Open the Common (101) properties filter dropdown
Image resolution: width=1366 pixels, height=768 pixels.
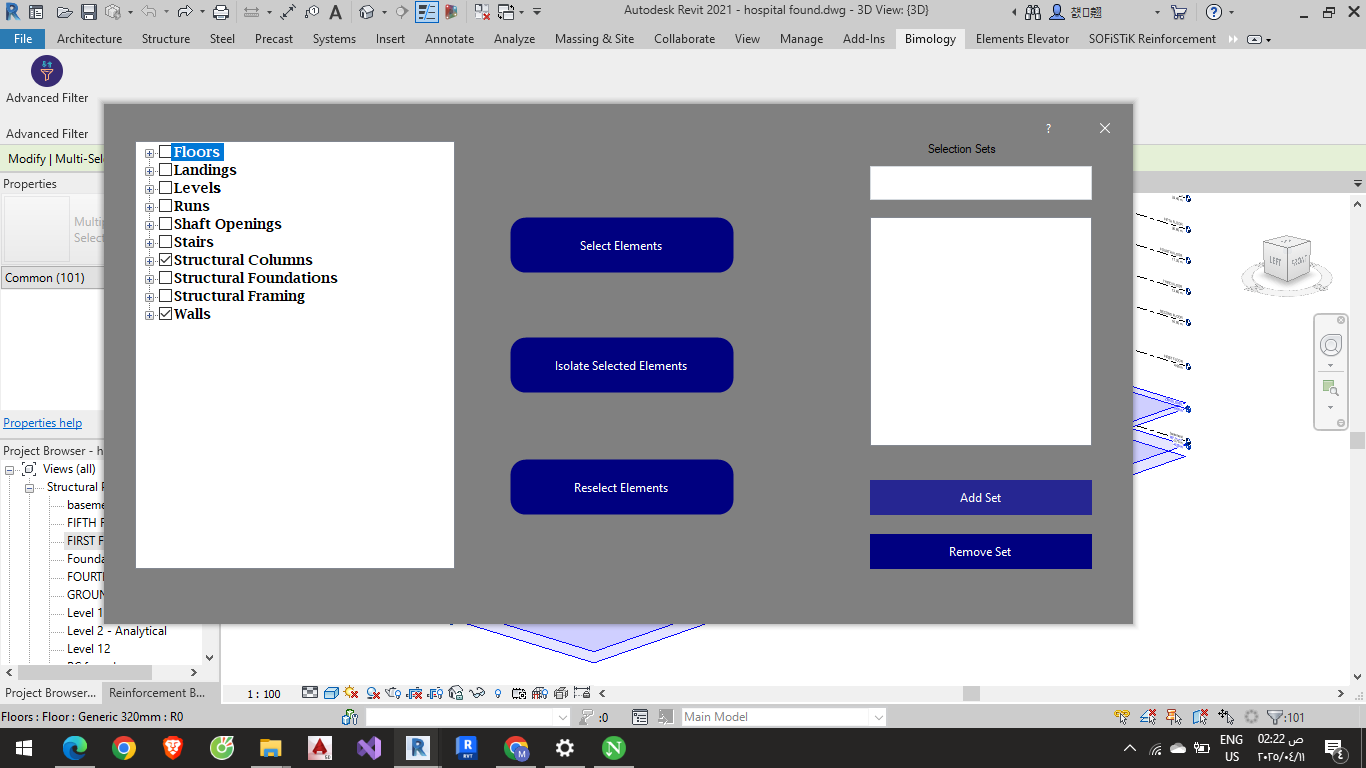(52, 278)
